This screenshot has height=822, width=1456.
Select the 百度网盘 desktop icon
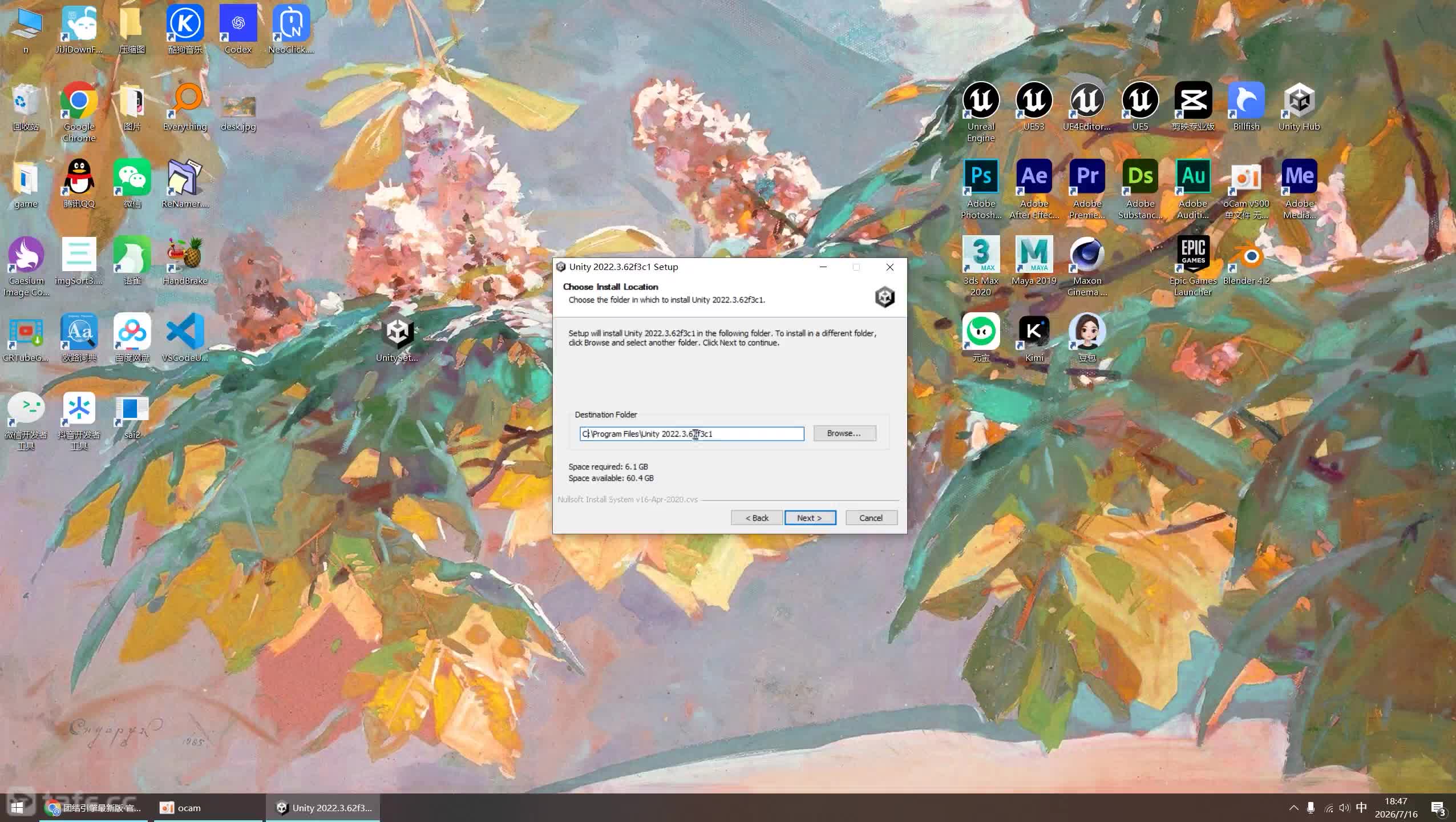[x=132, y=339]
